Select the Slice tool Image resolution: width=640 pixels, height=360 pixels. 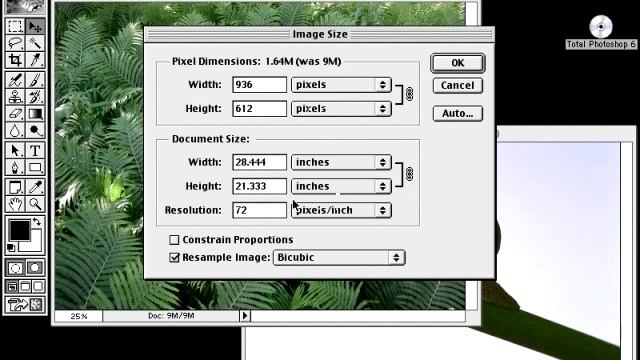pyautogui.click(x=35, y=60)
